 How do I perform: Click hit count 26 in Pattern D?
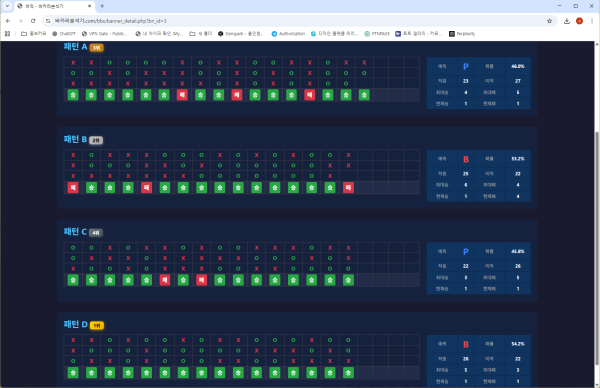tap(466, 359)
